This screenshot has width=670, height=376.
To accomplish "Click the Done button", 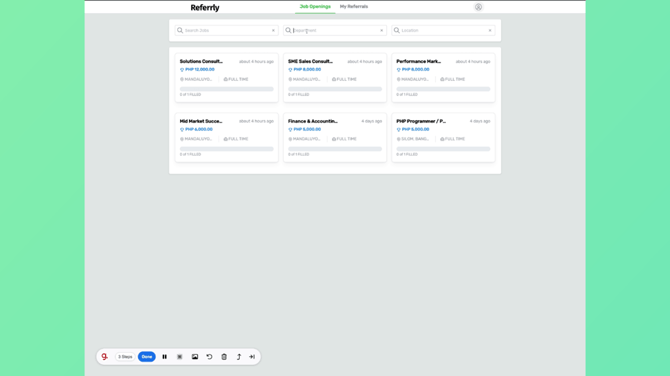I will [x=147, y=357].
